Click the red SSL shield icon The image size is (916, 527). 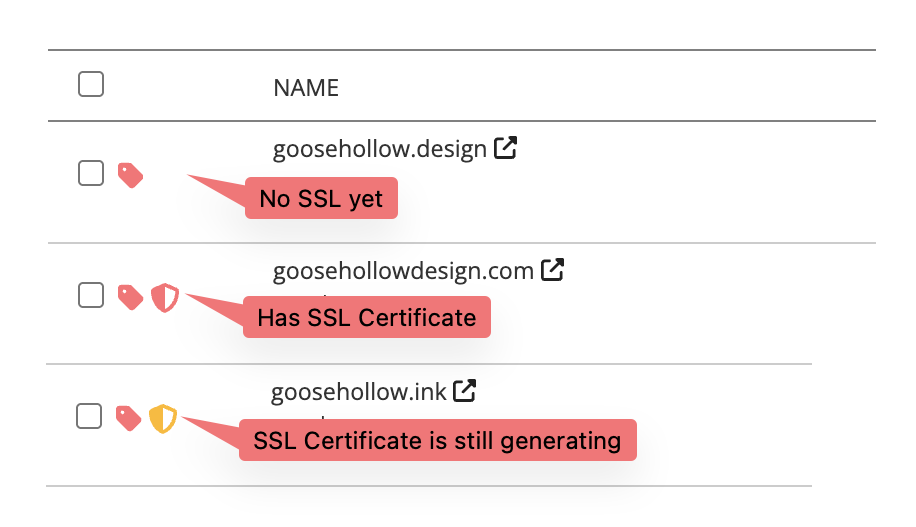165,297
